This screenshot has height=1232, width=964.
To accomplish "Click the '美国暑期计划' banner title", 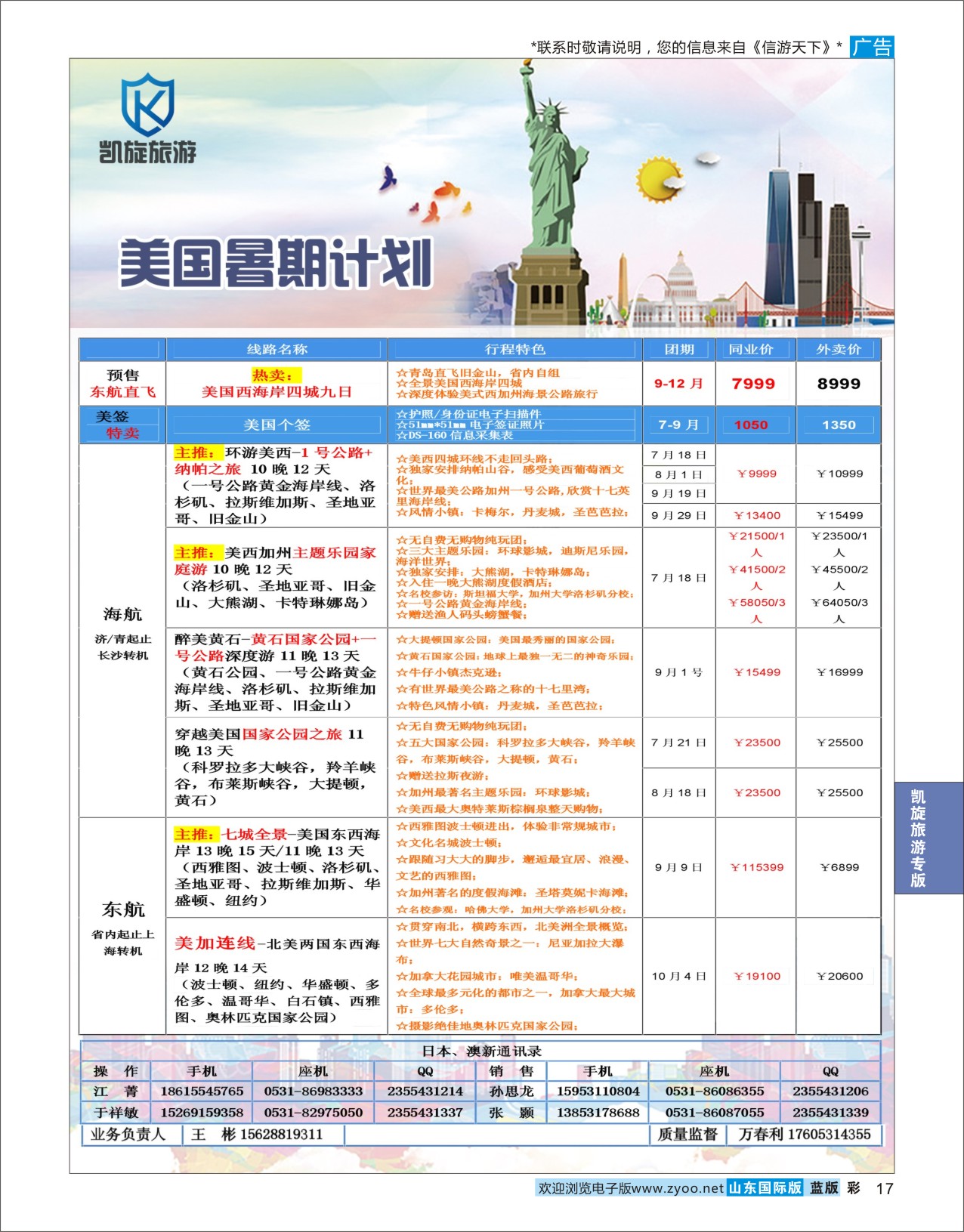I will 276,263.
